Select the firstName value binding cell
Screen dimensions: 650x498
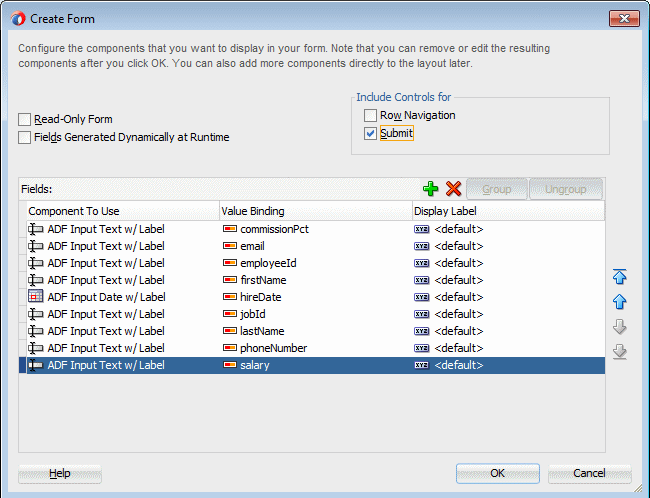315,280
